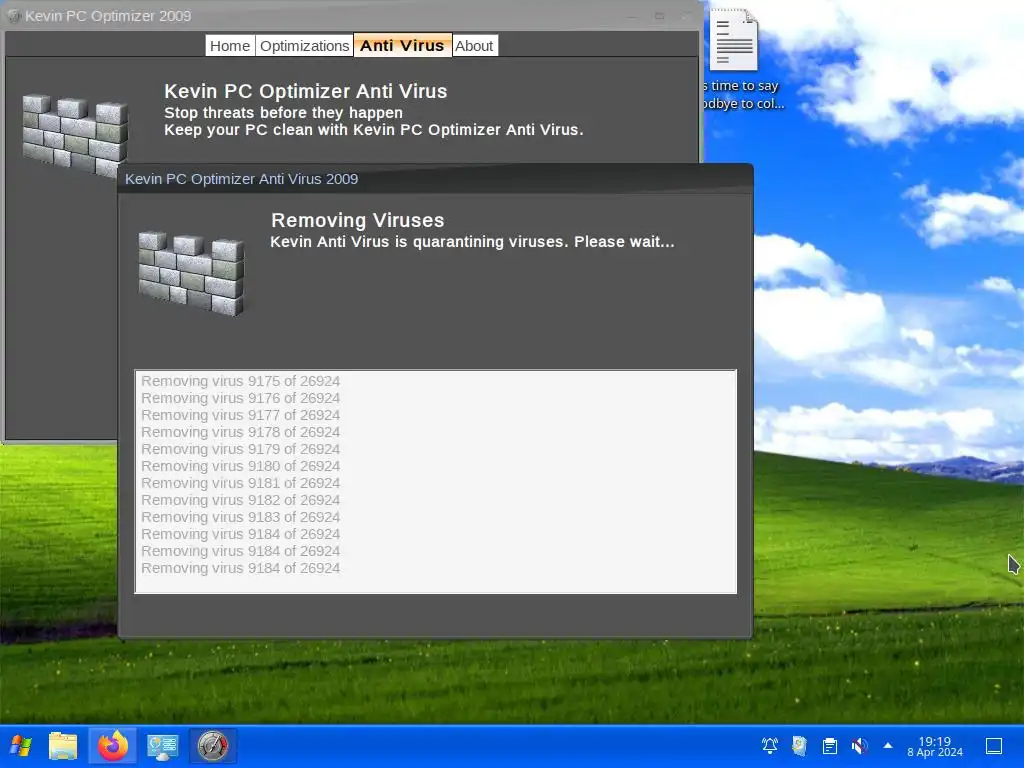The image size is (1024, 768).
Task: Click the 'Removing Viruses' heading
Action: click(x=357, y=220)
